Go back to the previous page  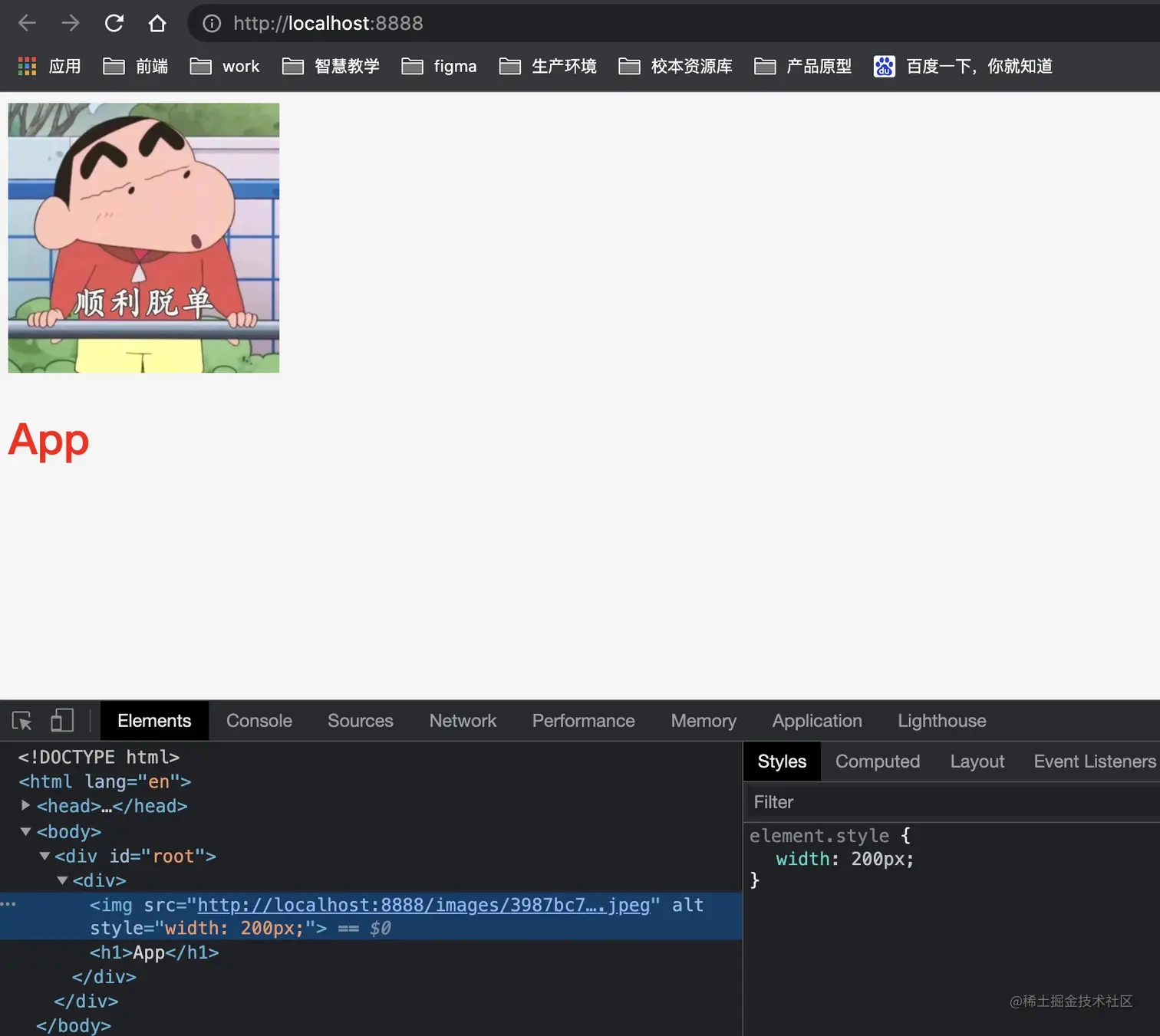pyautogui.click(x=28, y=24)
